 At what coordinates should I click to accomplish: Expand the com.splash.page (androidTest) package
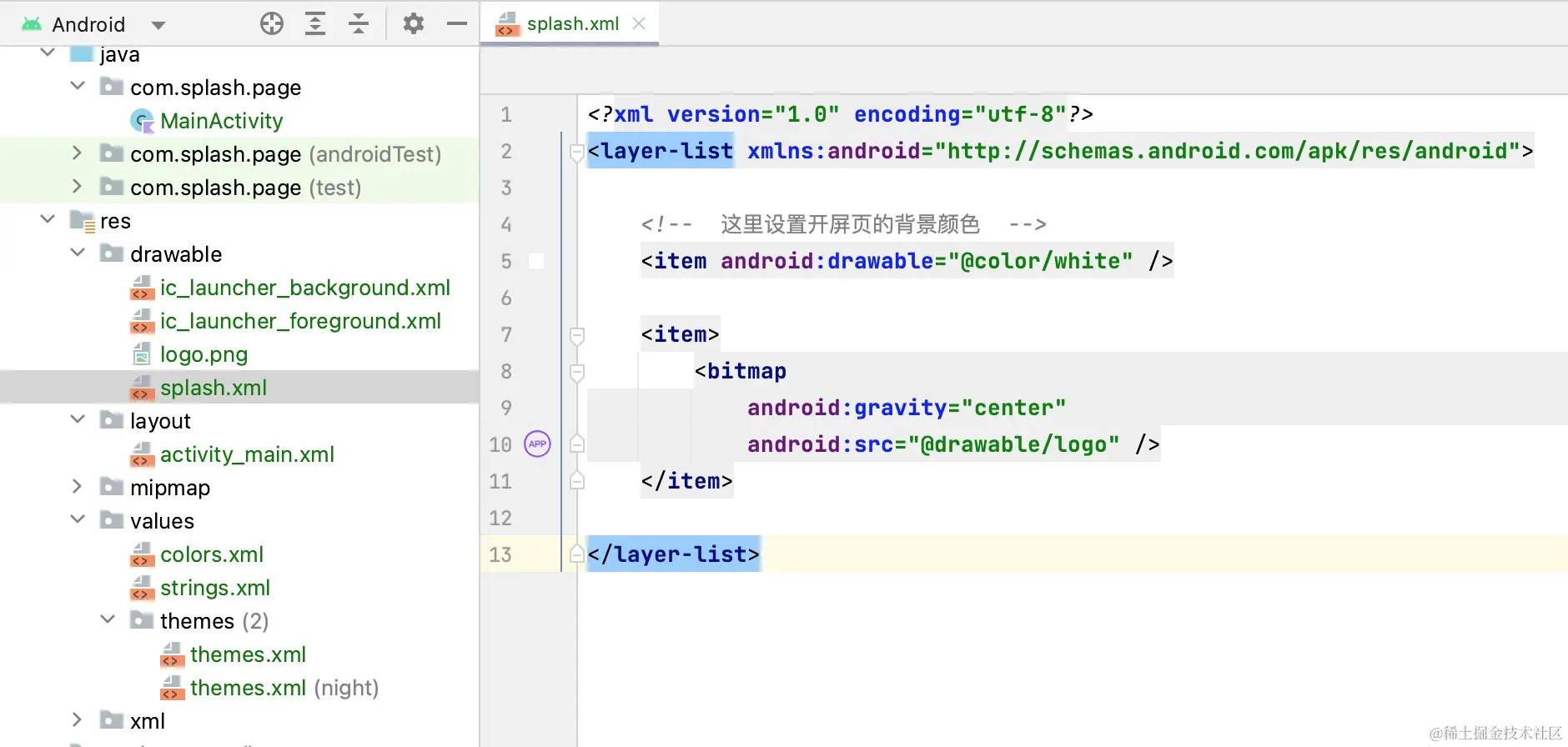point(78,153)
